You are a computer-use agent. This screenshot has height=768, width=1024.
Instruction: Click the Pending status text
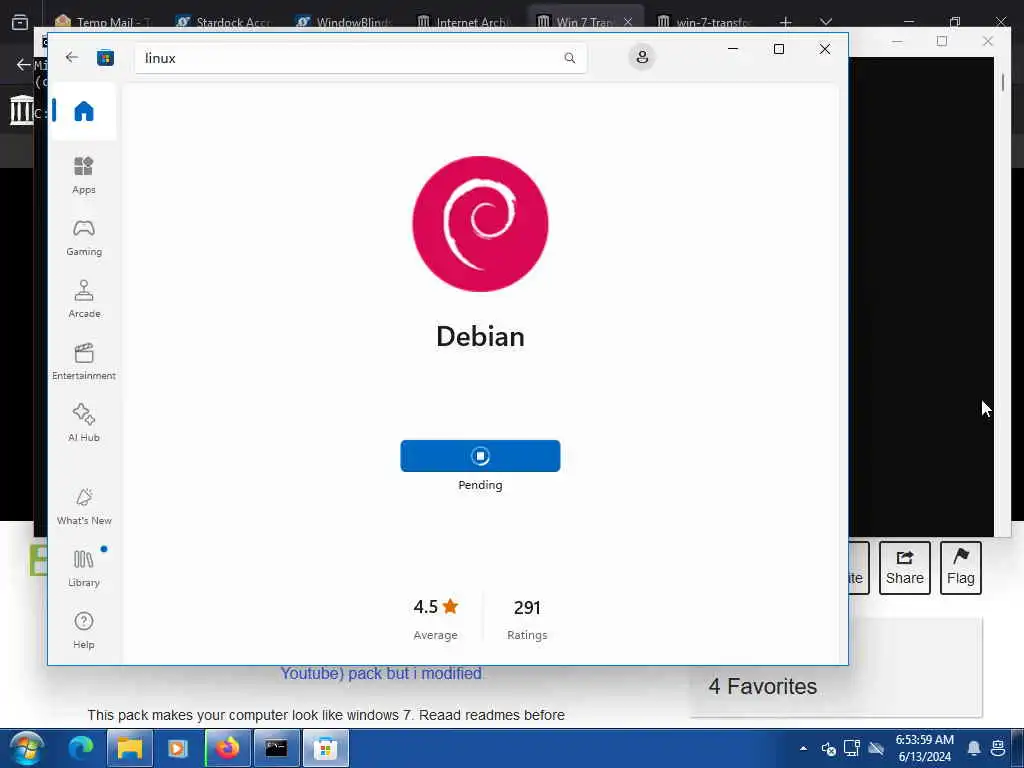[480, 485]
